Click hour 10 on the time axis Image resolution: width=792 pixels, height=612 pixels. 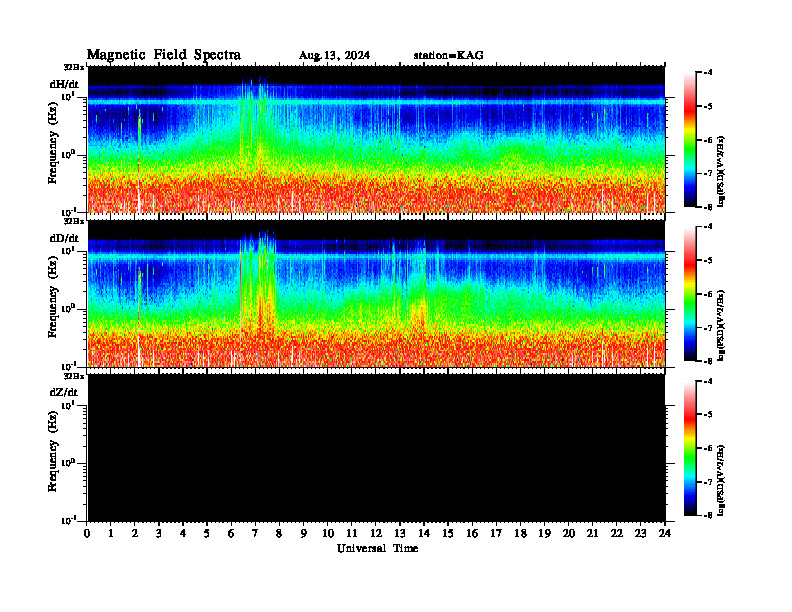[328, 534]
